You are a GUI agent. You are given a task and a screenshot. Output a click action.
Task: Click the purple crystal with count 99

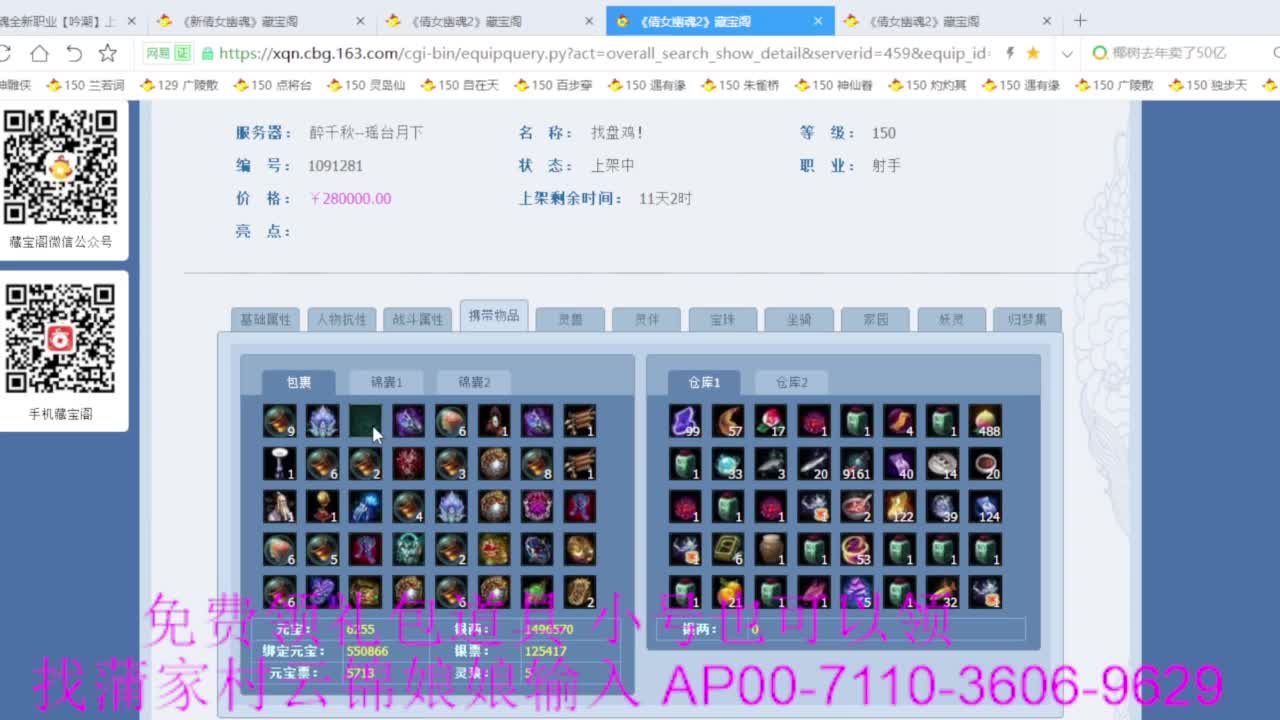coord(686,421)
